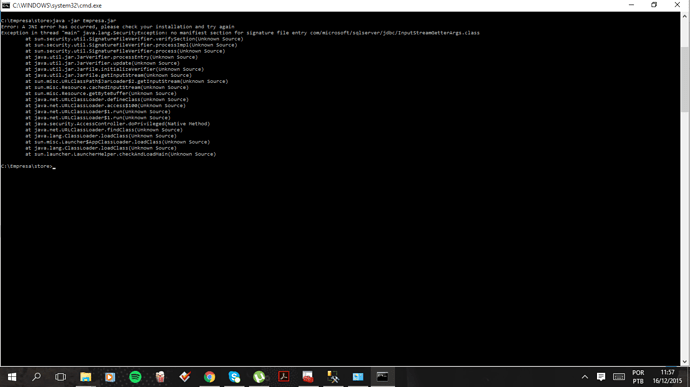Change input language POR PTB
The height and width of the screenshot is (387, 690).
pyautogui.click(x=638, y=377)
